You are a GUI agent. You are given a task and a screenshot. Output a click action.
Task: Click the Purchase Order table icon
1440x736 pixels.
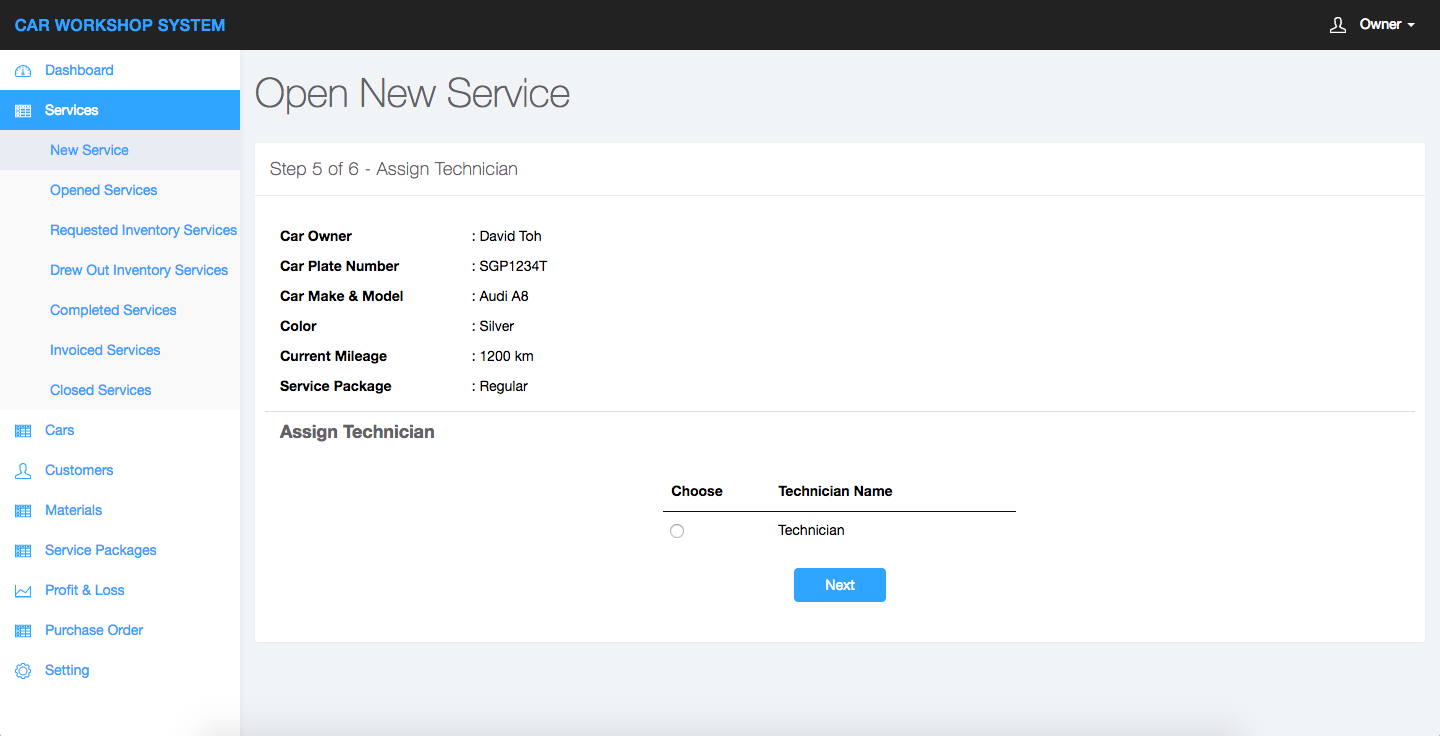(x=23, y=631)
